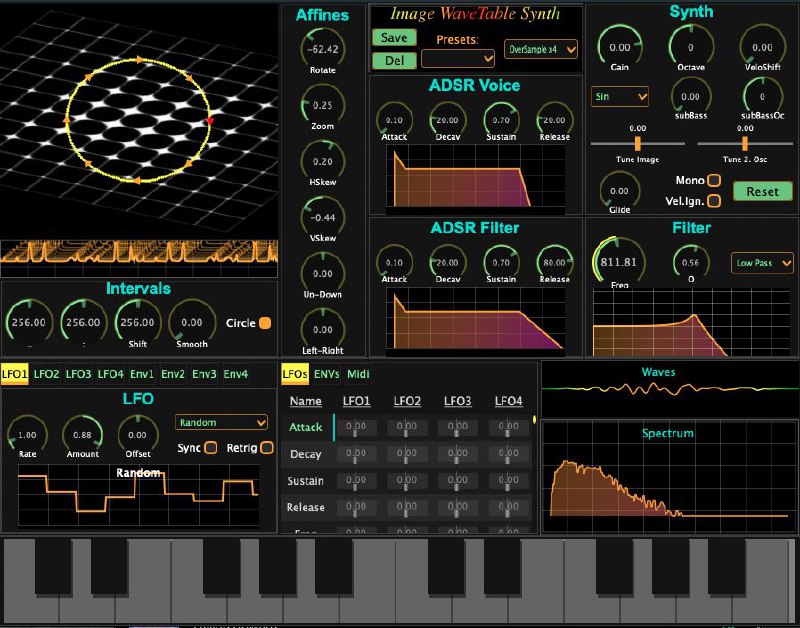Open the Random LFO shape dropdown
Viewport: 800px width, 628px height.
tap(221, 422)
